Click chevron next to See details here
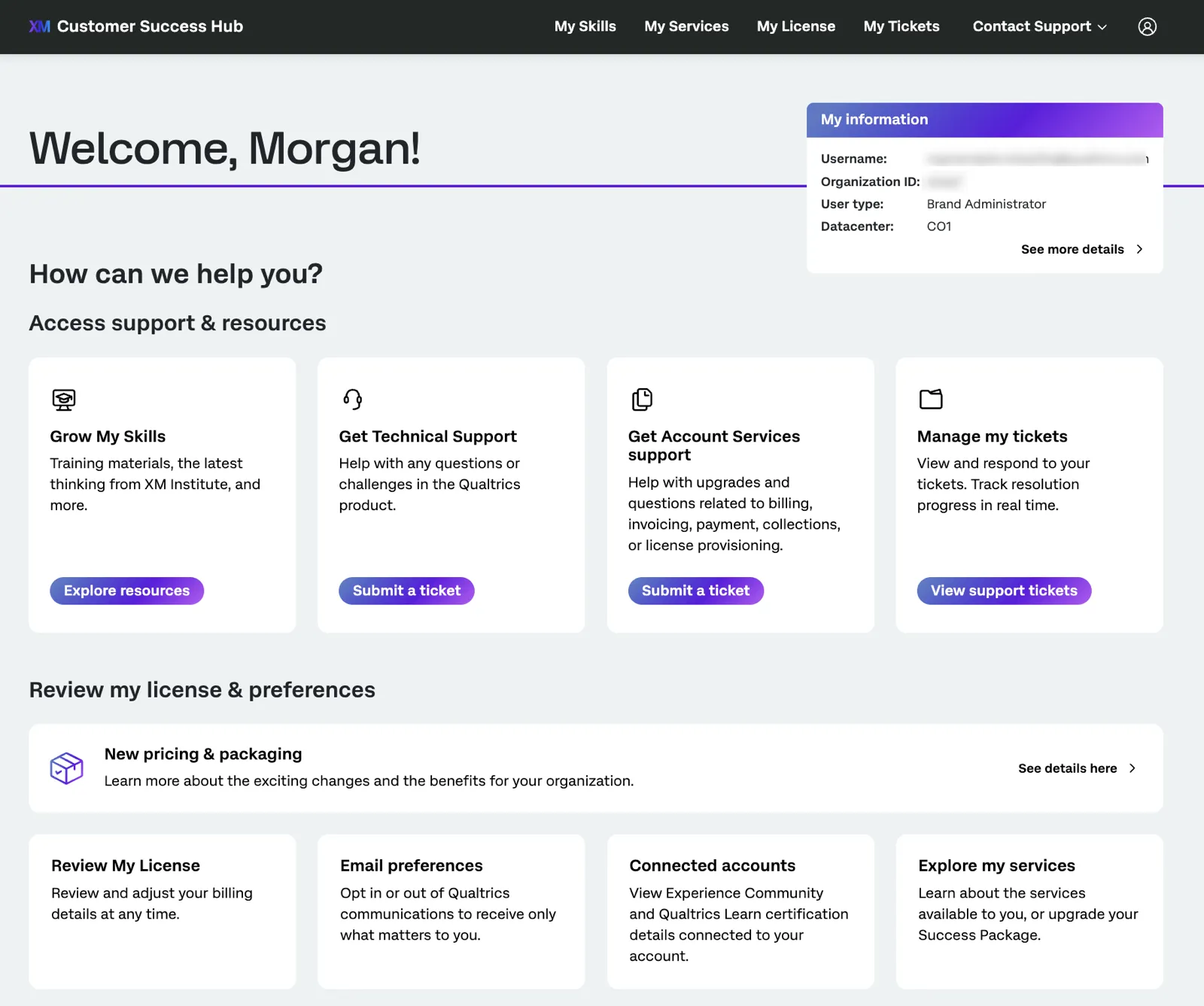This screenshot has height=1006, width=1204. 1133,768
